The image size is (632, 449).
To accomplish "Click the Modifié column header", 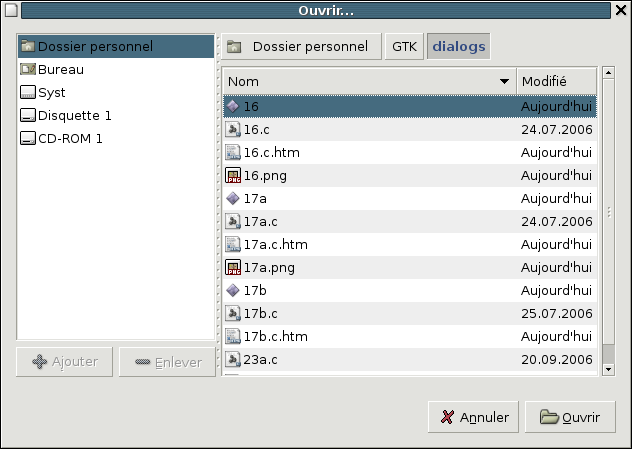I will click(x=556, y=81).
